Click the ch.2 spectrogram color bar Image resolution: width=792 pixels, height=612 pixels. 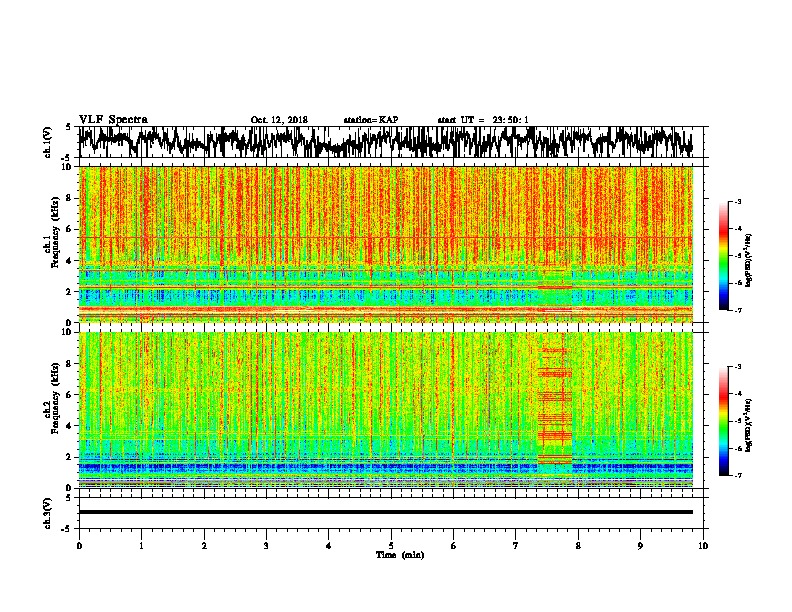click(x=723, y=421)
